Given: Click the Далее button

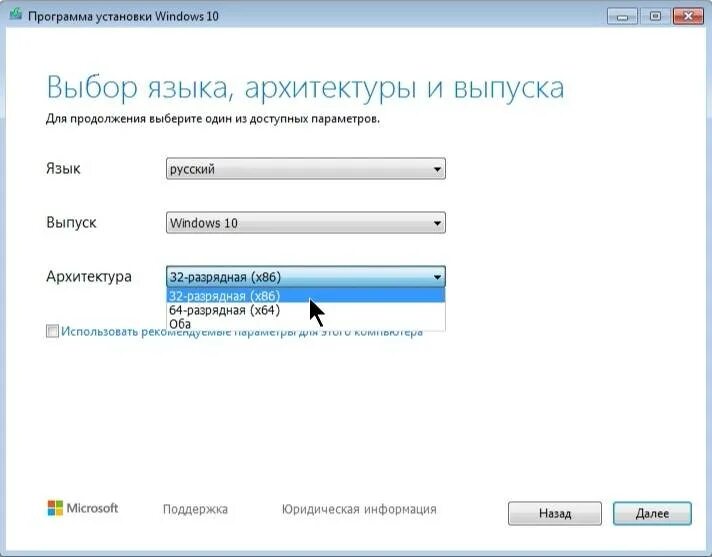Looking at the screenshot, I should (652, 513).
